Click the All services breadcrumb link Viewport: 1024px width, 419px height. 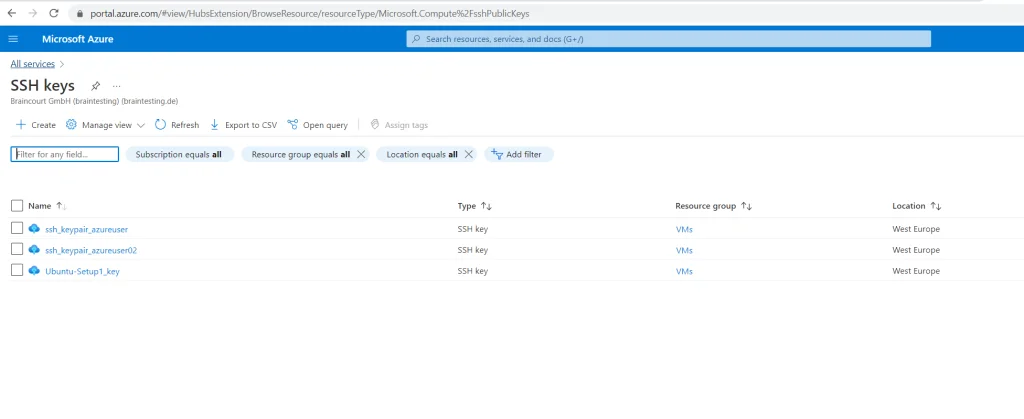tap(33, 64)
